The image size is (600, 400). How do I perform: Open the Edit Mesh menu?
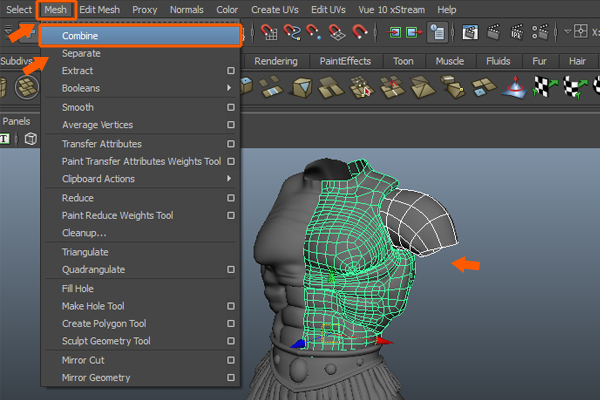coord(101,9)
